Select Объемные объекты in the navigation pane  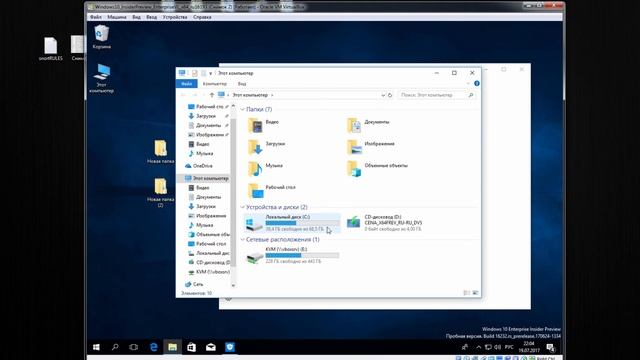click(x=209, y=234)
